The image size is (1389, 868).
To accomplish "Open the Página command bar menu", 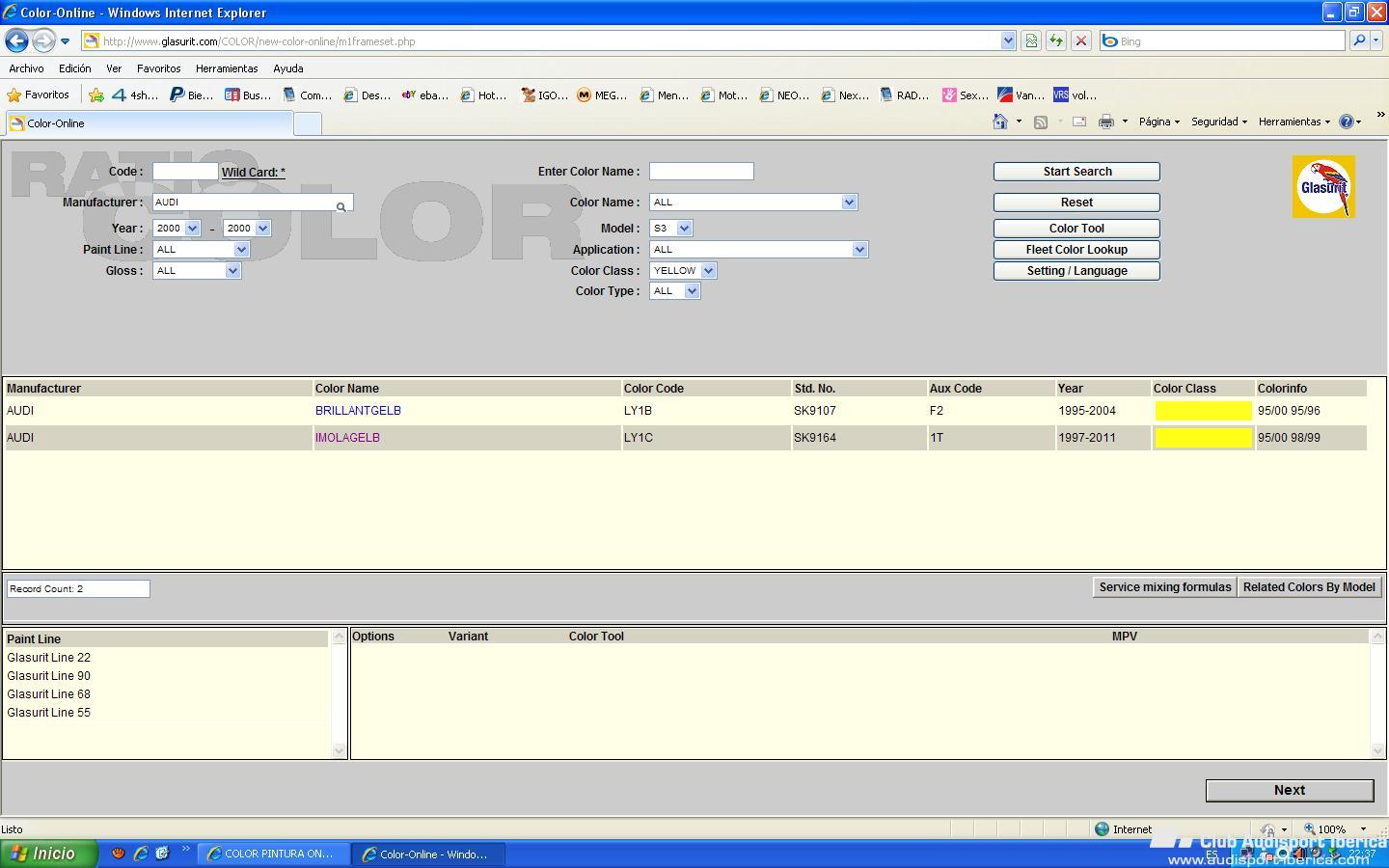I will [1158, 122].
